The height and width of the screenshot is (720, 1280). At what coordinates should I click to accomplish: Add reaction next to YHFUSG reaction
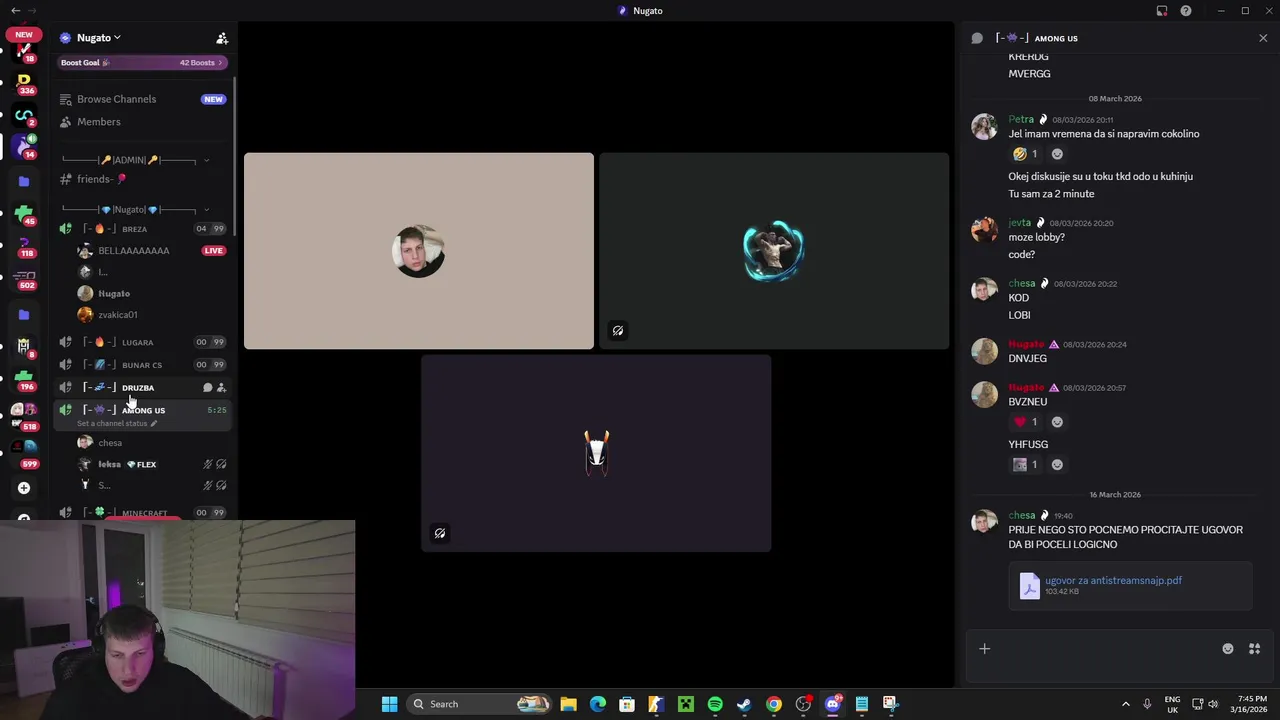(1057, 465)
